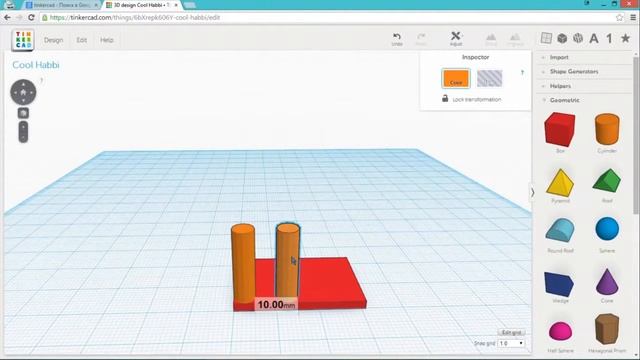Image resolution: width=640 pixels, height=360 pixels.
Task: Open favorite shapes star icon
Action: (x=625, y=38)
